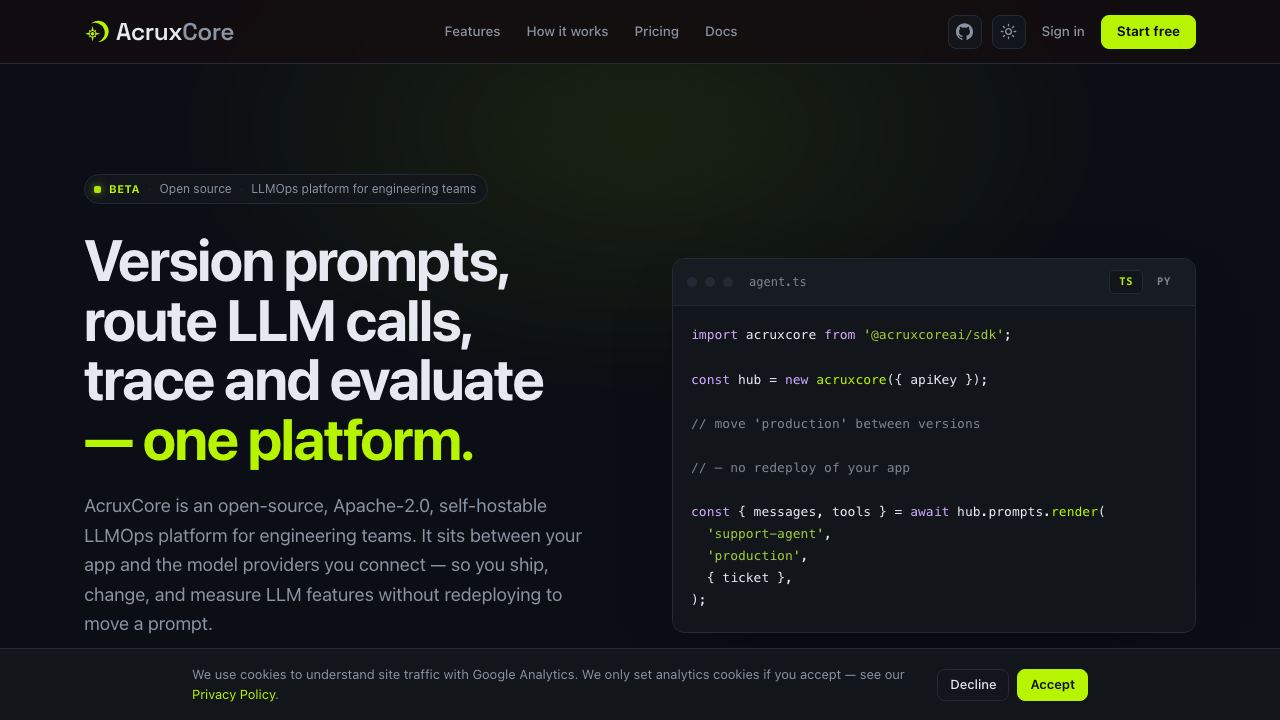Open the GitHub repository icon
1280x720 pixels.
[965, 32]
